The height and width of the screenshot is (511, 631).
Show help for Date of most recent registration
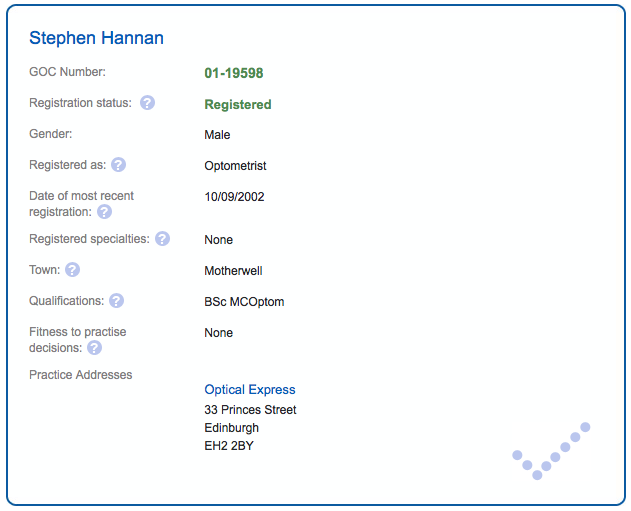pos(104,212)
